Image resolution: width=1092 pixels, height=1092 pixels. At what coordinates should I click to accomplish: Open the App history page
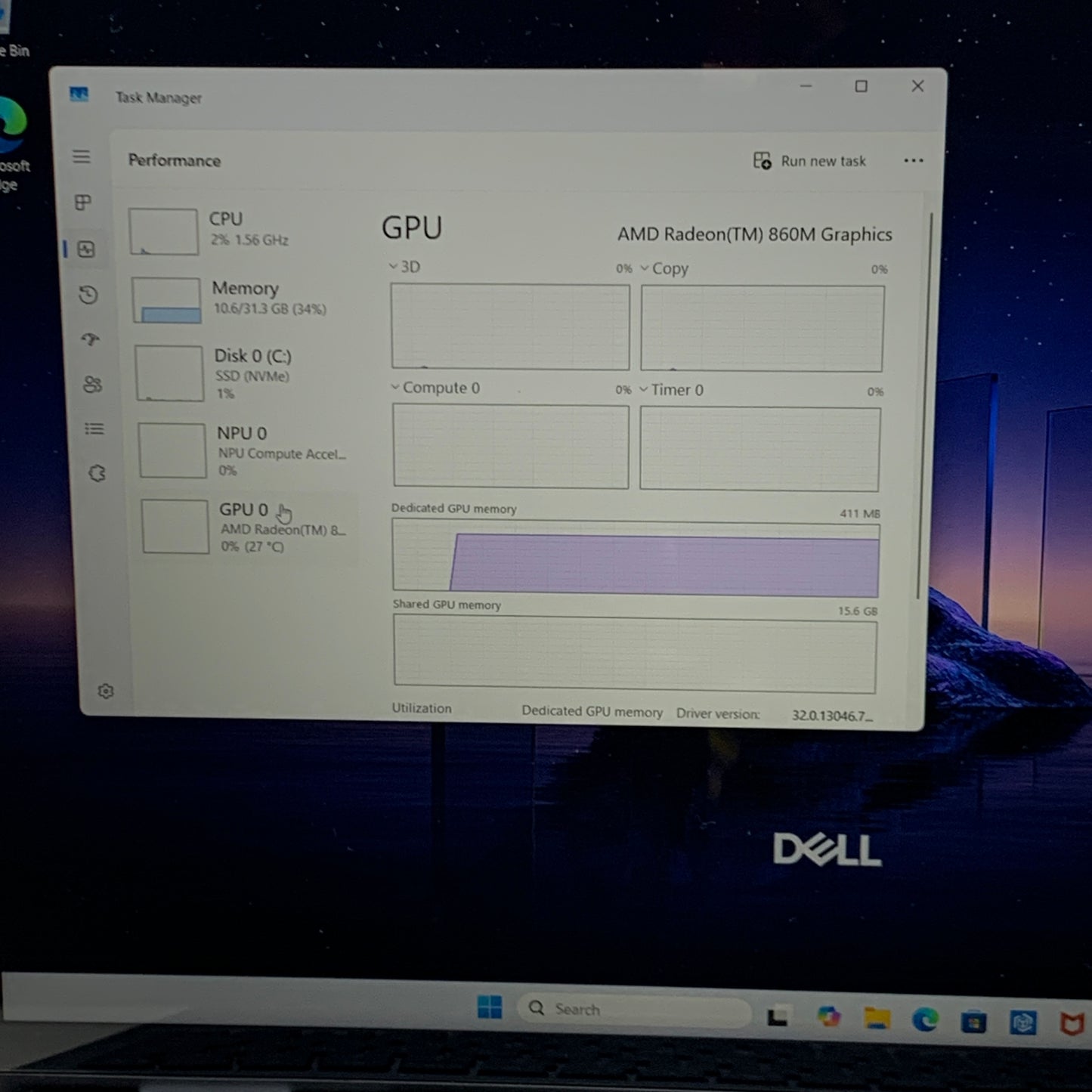[x=88, y=295]
